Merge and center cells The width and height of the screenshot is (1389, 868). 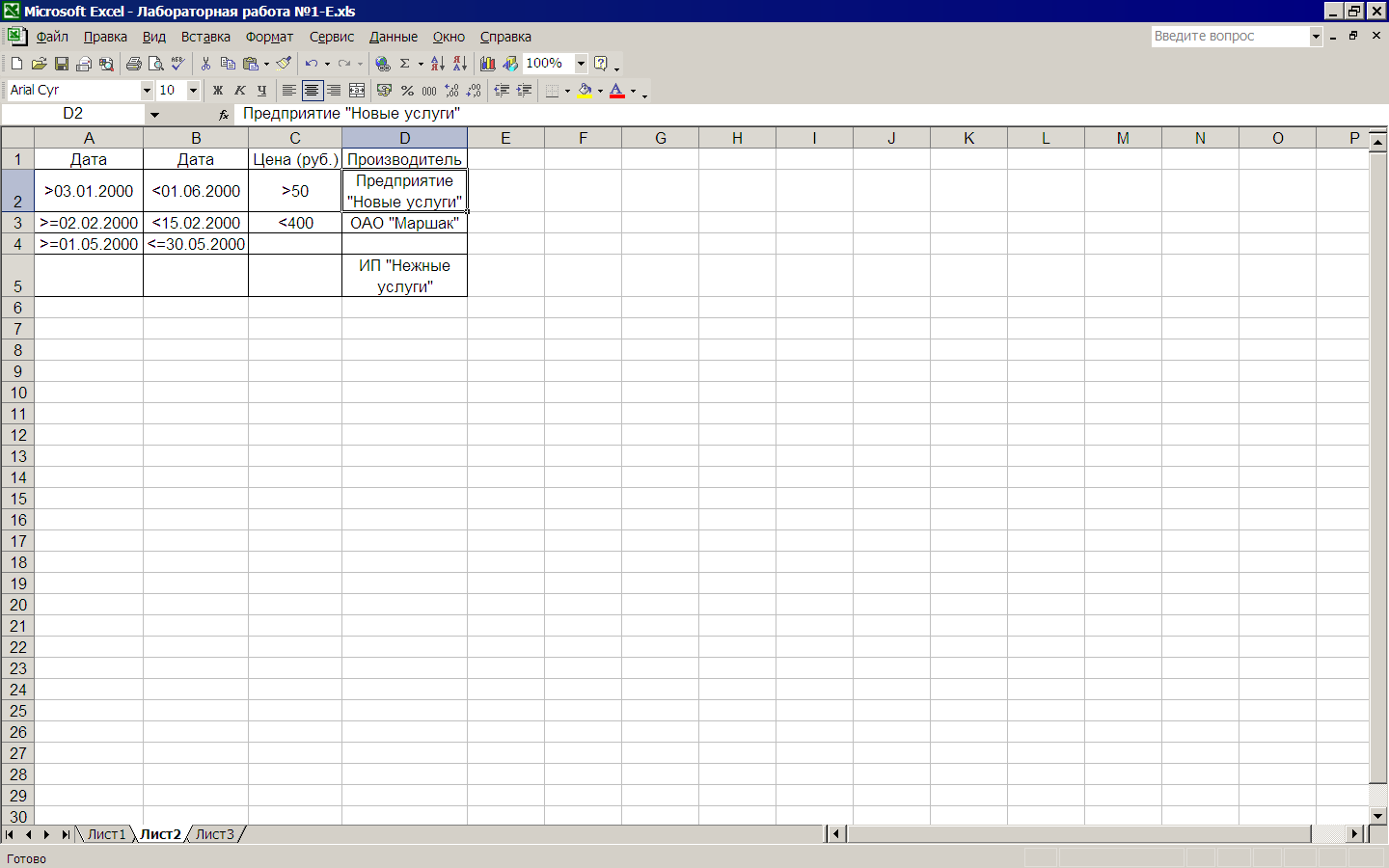point(357,91)
